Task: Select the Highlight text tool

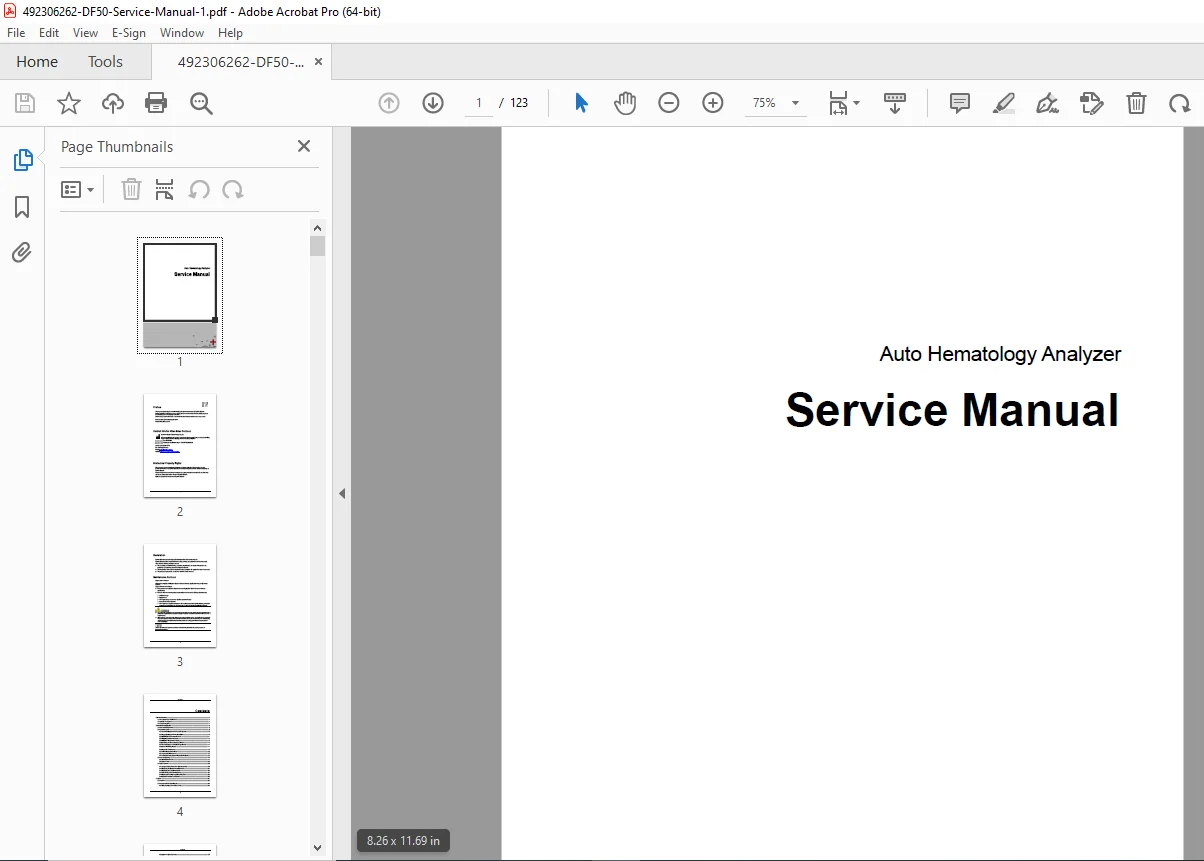Action: (1004, 103)
